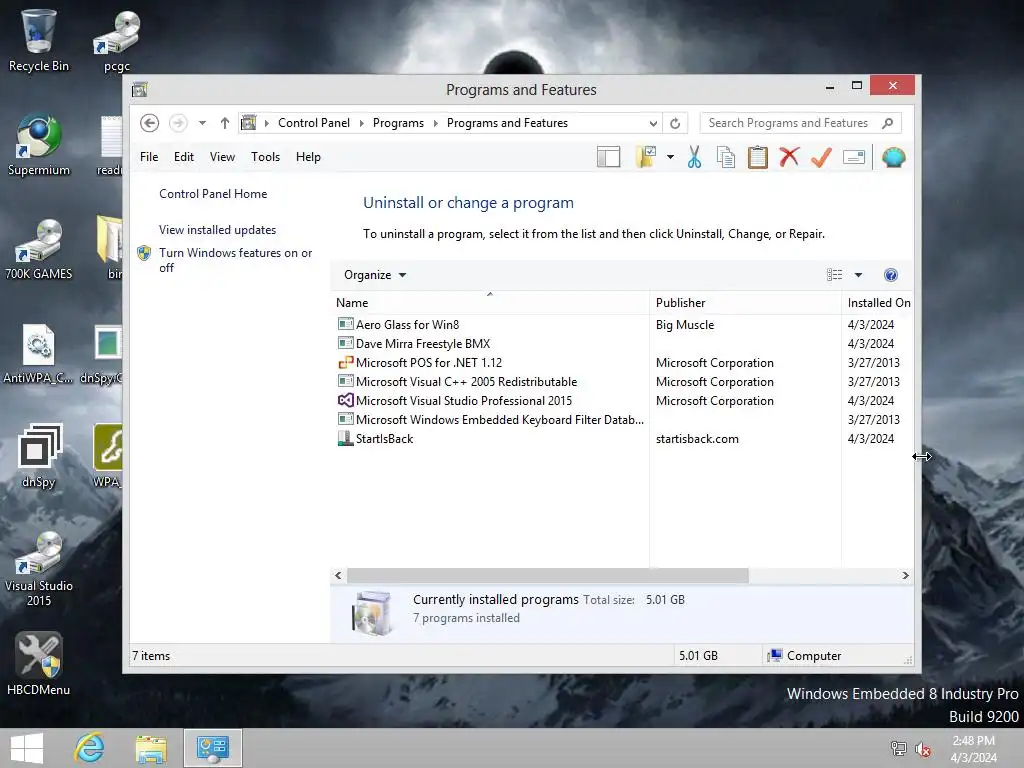1024x768 pixels.
Task: Click horizontal scrollbar right arrow
Action: [x=905, y=575]
